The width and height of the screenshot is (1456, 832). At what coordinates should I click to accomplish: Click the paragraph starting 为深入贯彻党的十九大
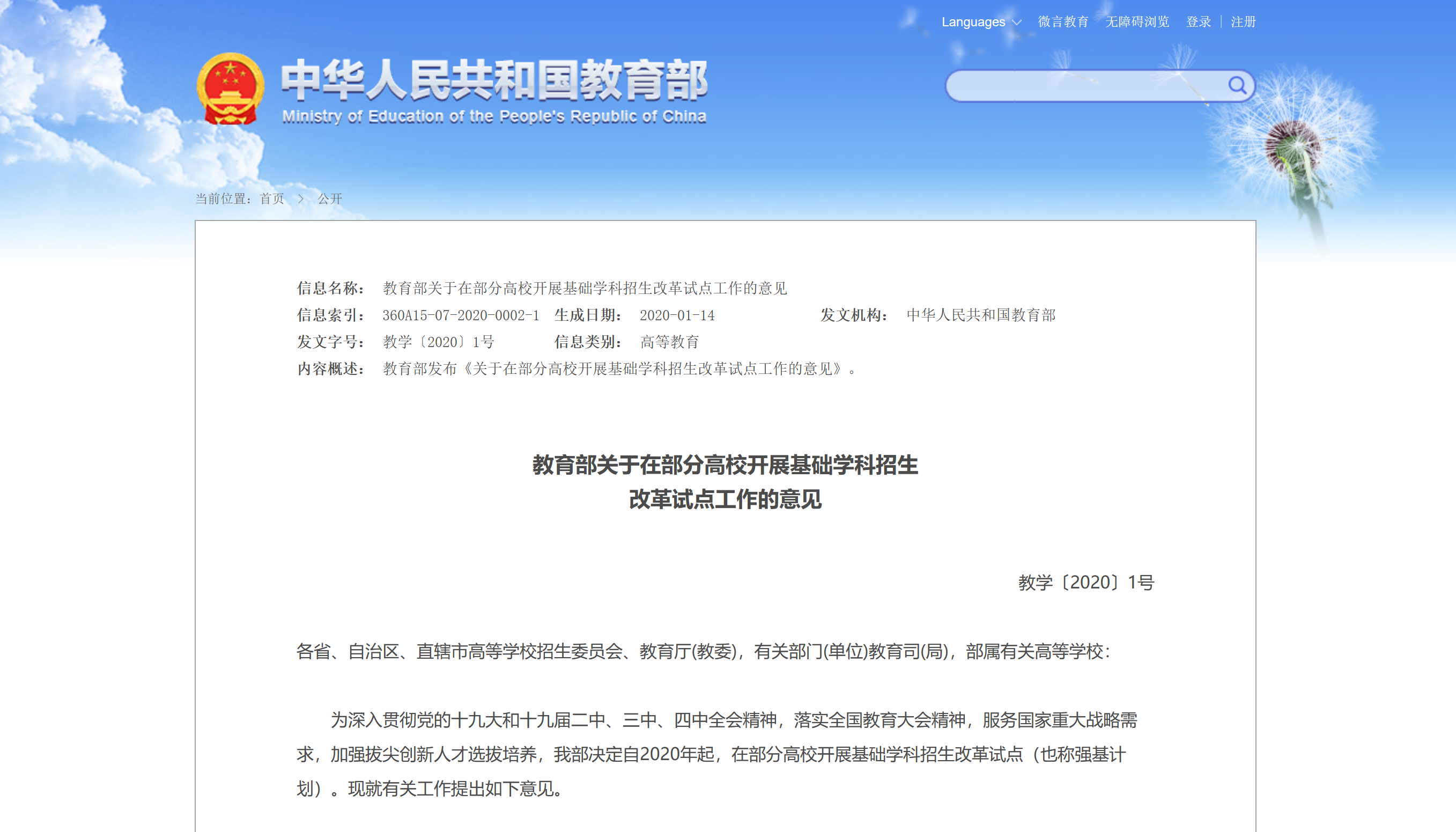click(x=717, y=754)
